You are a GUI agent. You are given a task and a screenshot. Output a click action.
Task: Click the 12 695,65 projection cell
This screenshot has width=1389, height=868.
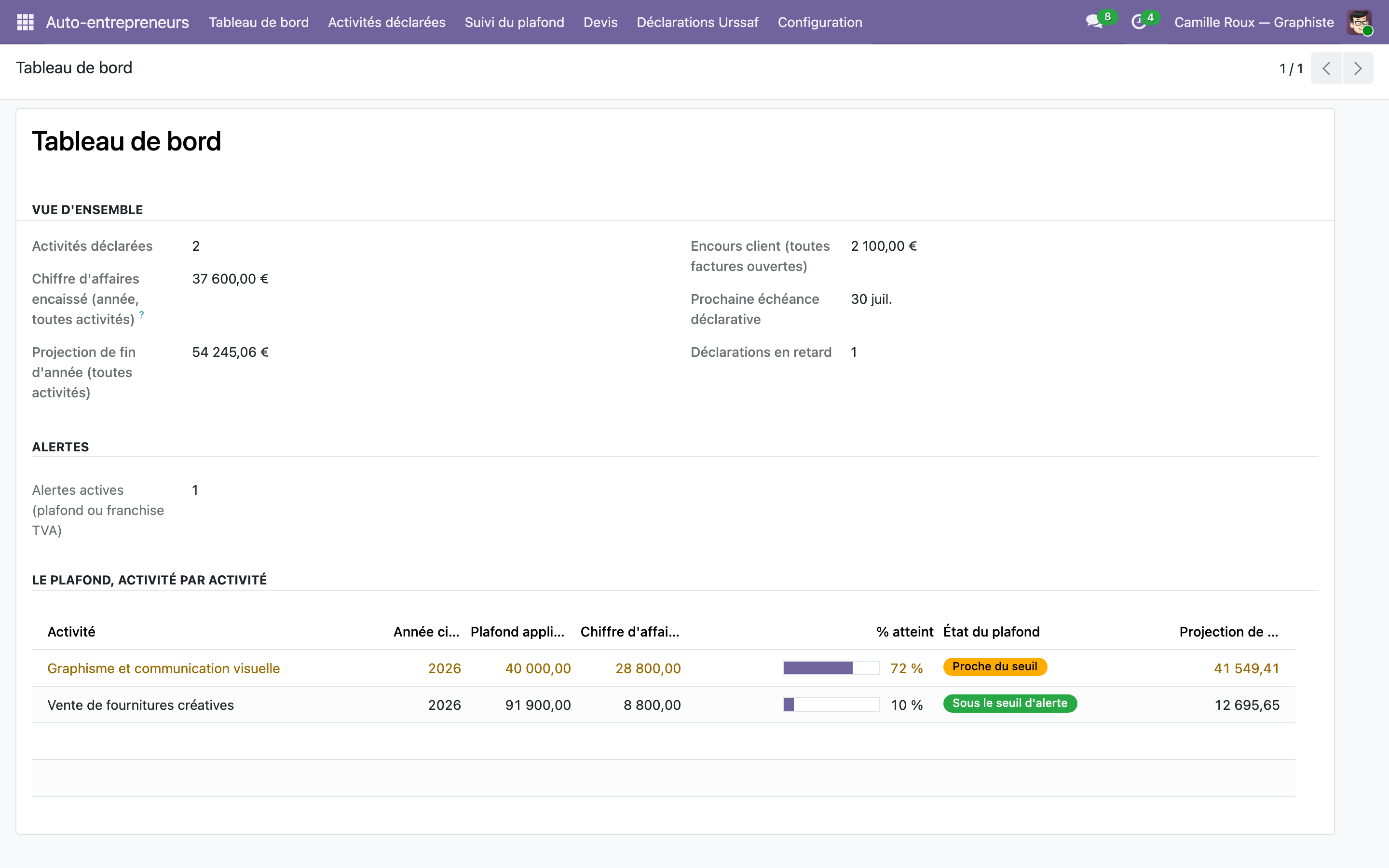(1247, 705)
